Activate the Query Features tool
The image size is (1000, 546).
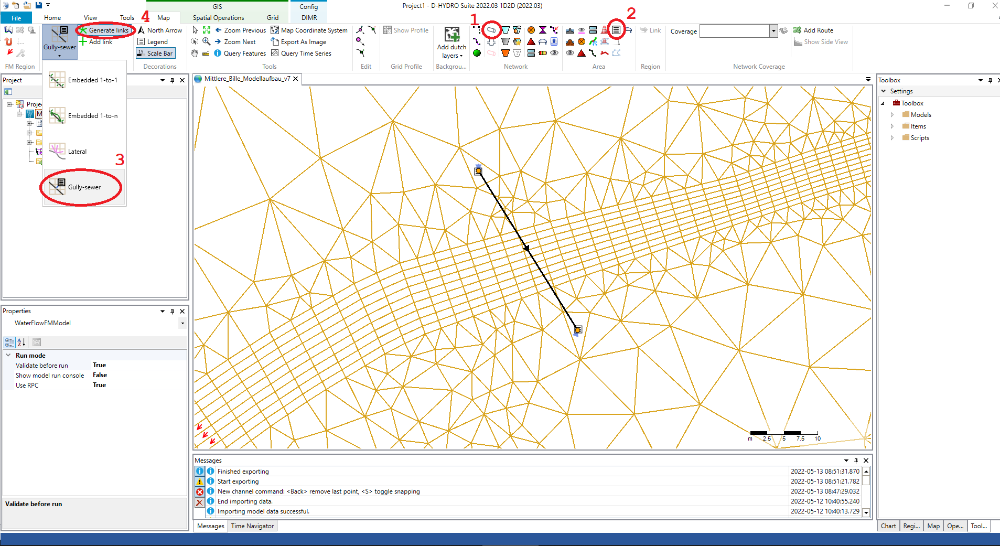tap(240, 54)
